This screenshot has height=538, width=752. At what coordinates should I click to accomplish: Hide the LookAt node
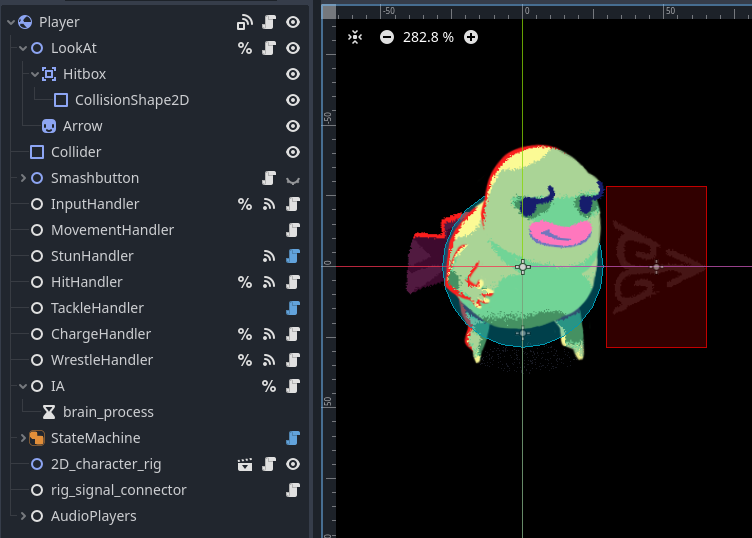tap(293, 48)
